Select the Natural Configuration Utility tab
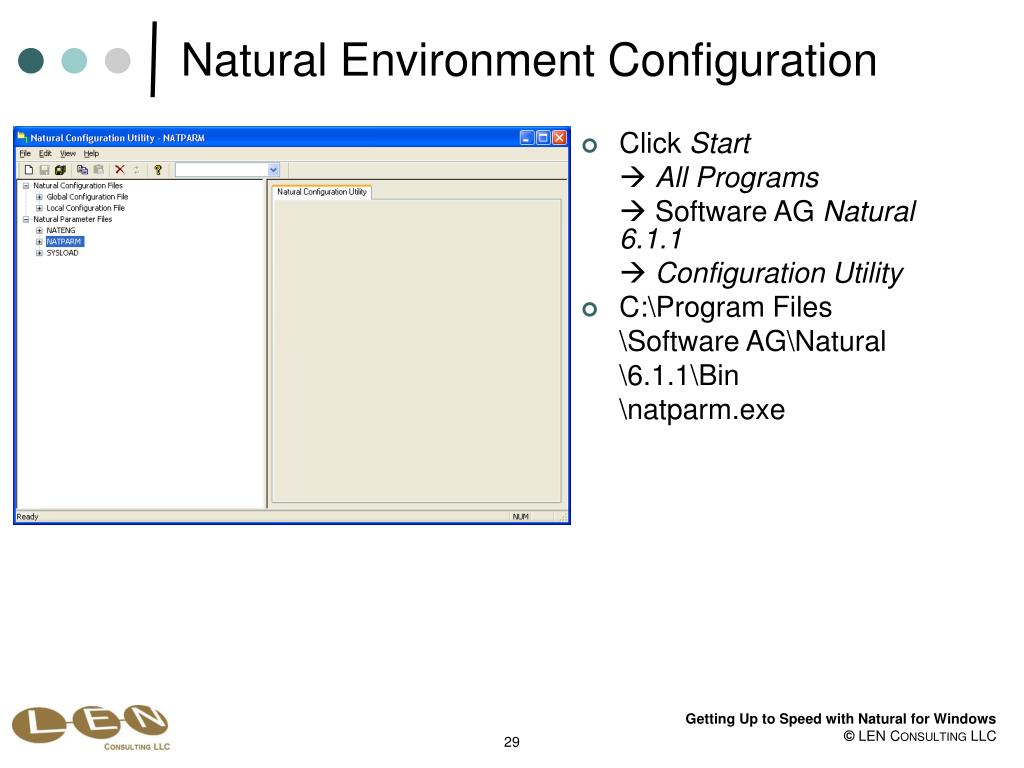Image resolution: width=1024 pixels, height=768 pixels. 321,192
